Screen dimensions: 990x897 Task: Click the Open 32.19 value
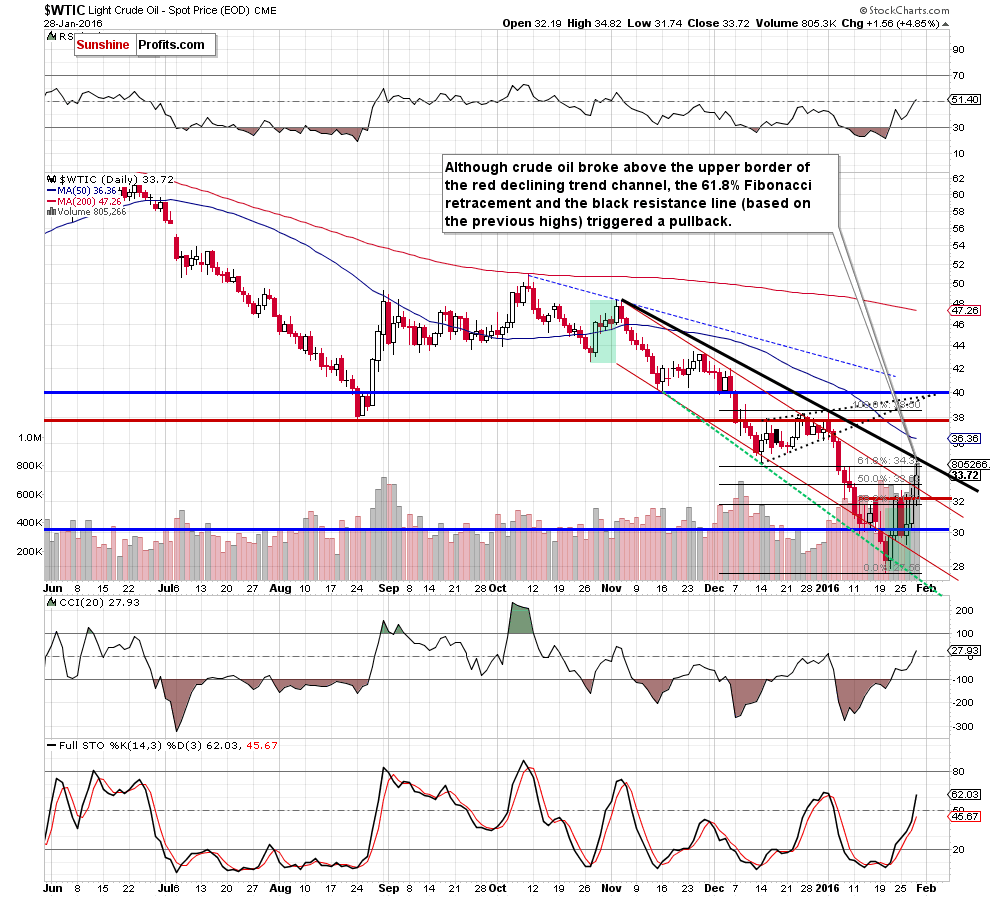coord(532,23)
